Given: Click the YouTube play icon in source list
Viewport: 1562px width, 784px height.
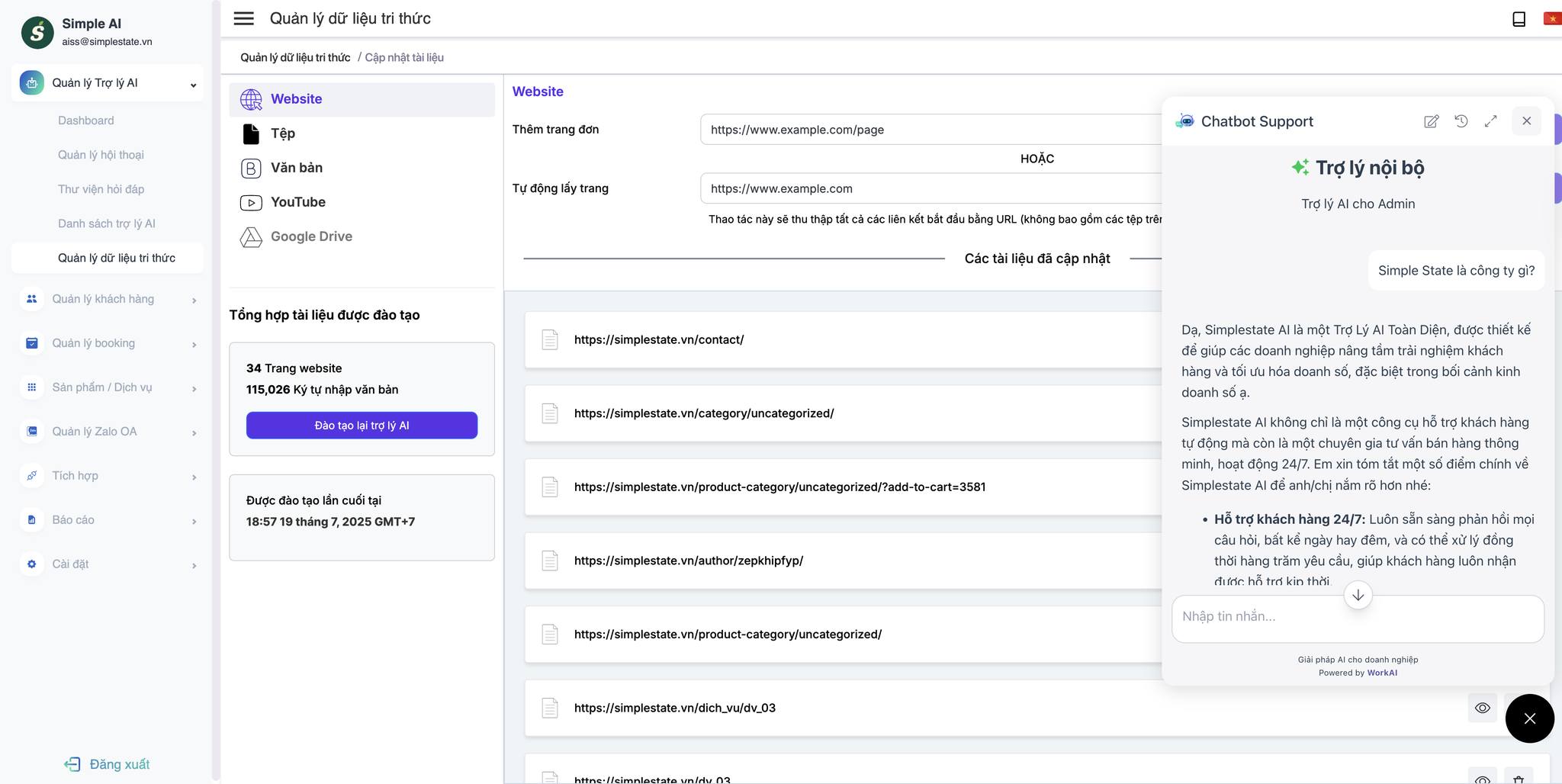Looking at the screenshot, I should coord(251,203).
